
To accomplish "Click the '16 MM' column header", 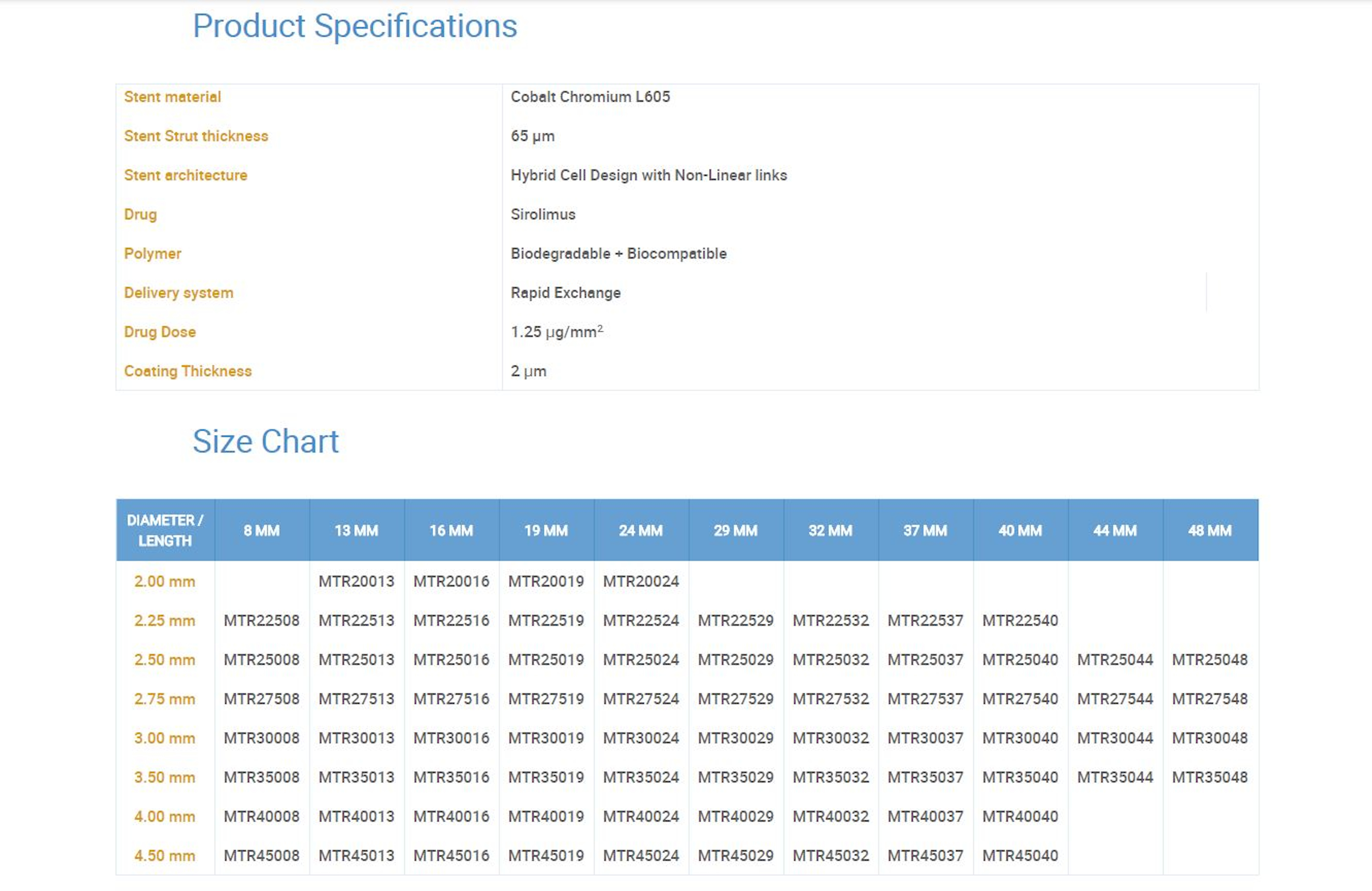I will (x=451, y=530).
